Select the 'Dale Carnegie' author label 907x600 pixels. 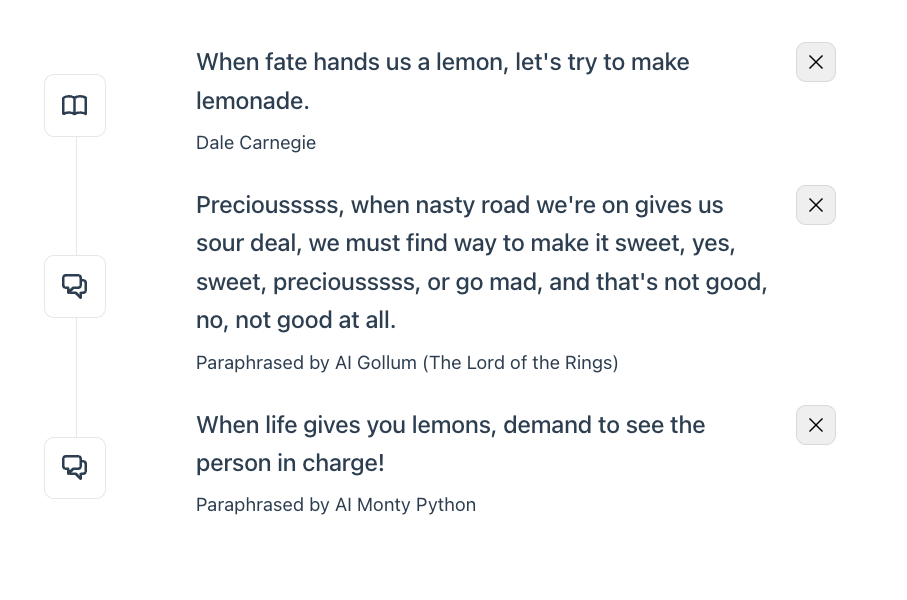coord(256,142)
